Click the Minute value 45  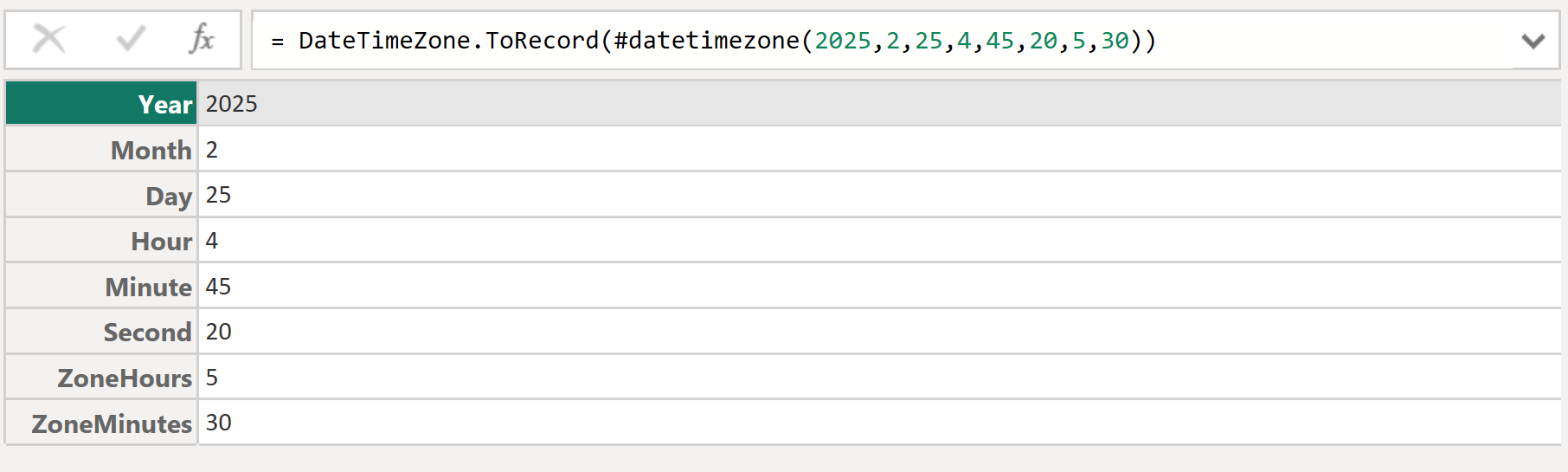(218, 287)
